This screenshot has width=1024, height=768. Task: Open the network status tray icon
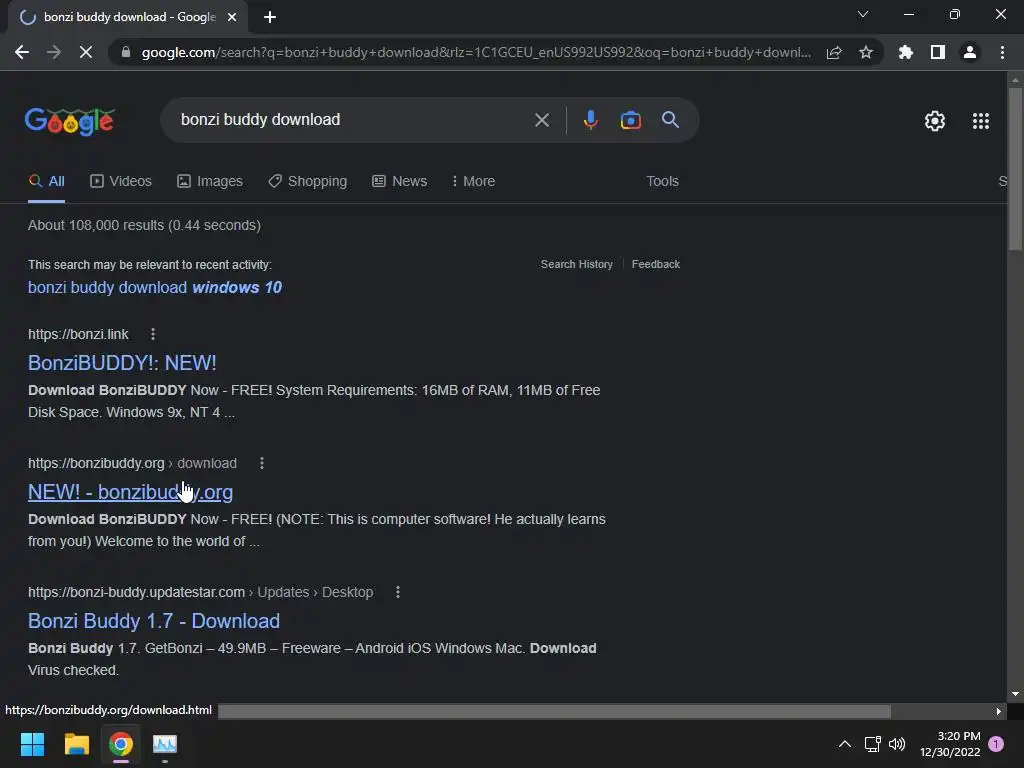point(872,744)
